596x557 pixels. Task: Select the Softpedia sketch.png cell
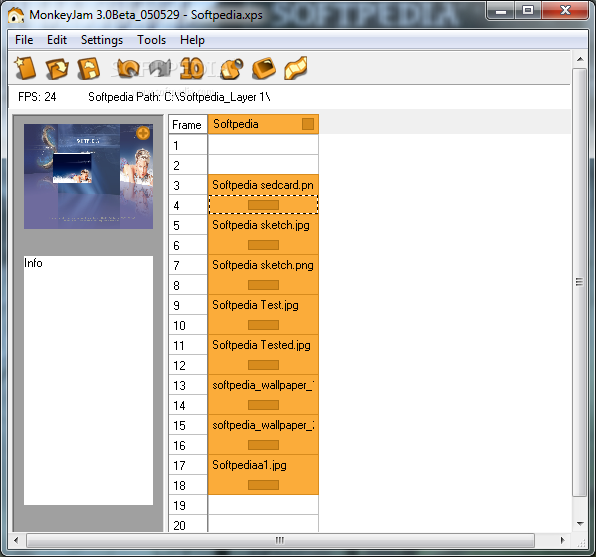tap(263, 265)
